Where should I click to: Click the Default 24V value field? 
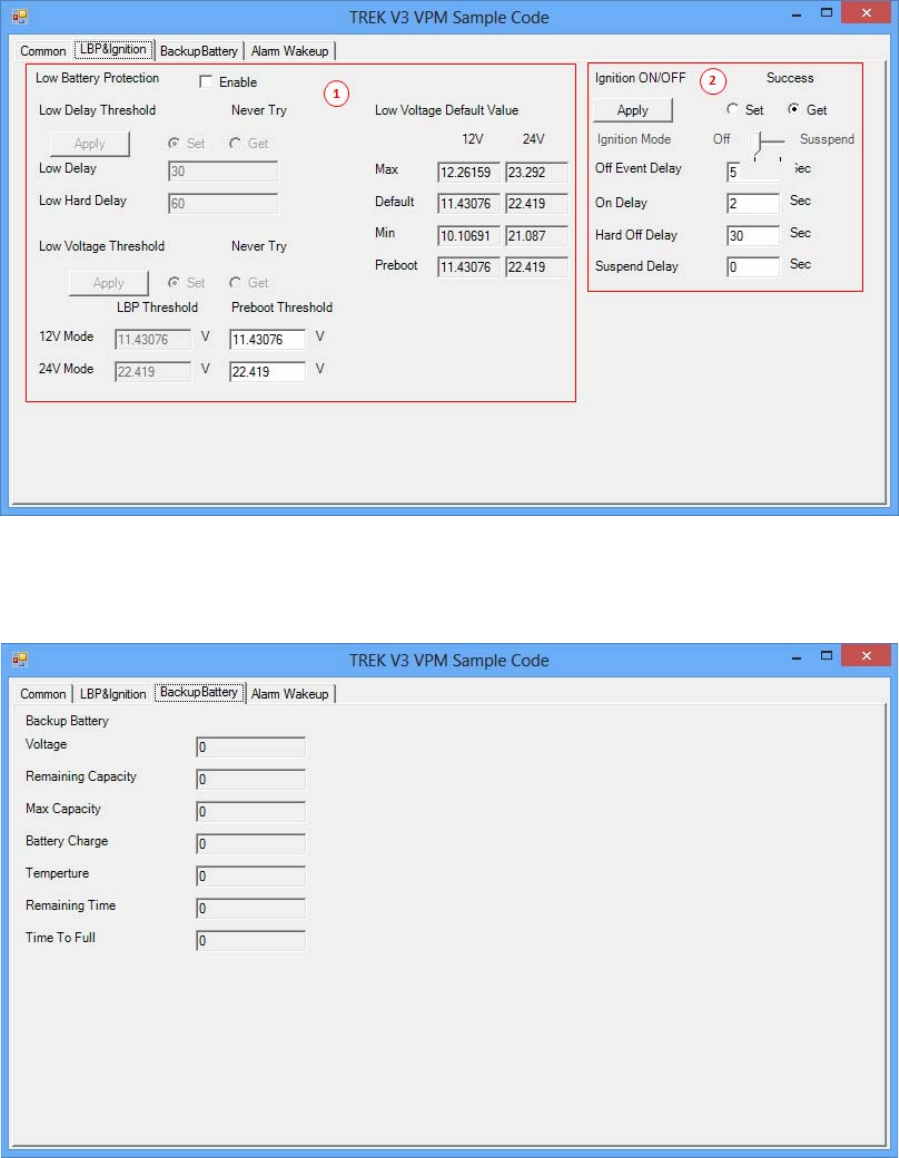(x=536, y=203)
